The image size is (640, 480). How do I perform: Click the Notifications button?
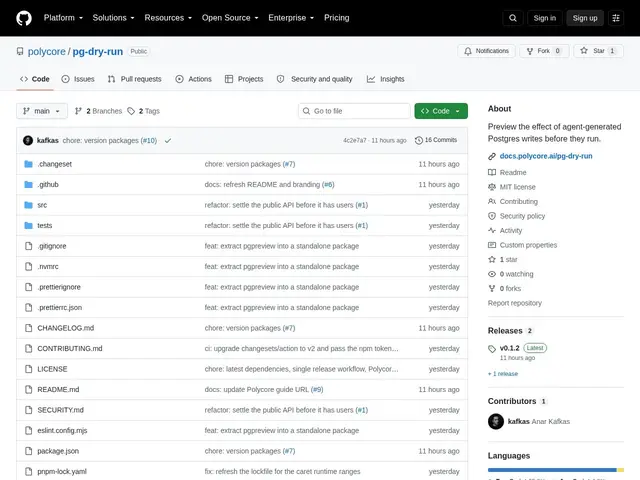(x=487, y=51)
